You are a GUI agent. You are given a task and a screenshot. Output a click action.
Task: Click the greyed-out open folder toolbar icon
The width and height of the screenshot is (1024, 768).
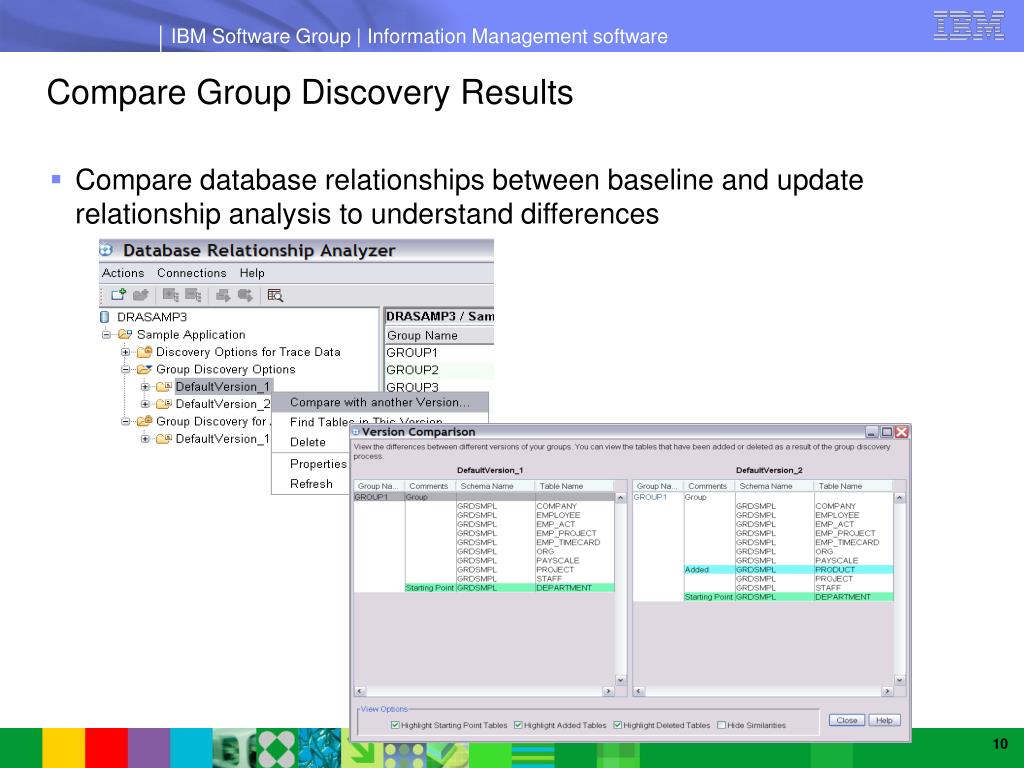[x=140, y=295]
